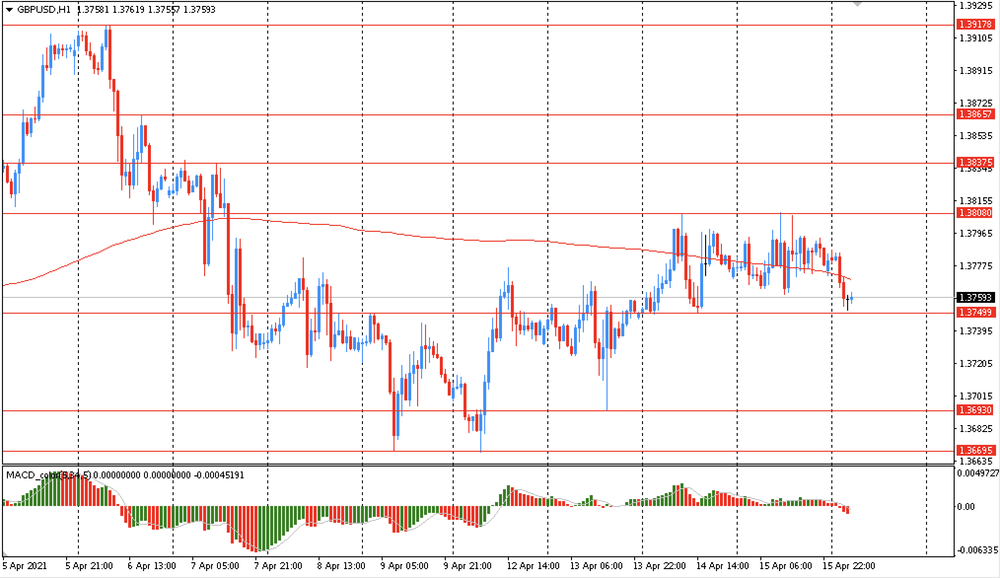Click the 15 Apr 06:00 time label

pos(786,566)
